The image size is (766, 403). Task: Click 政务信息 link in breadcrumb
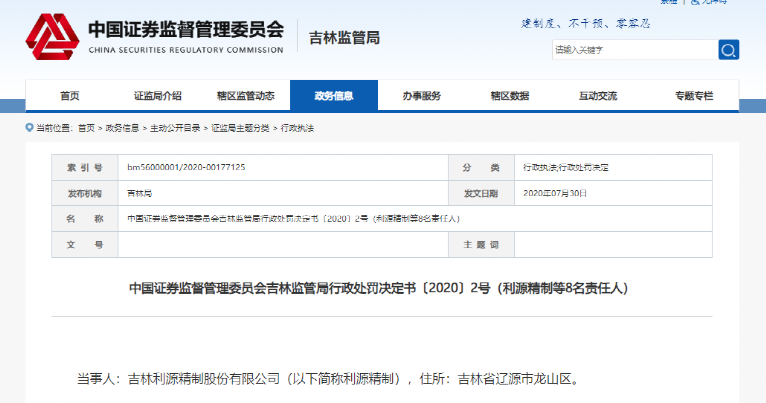pyautogui.click(x=121, y=128)
